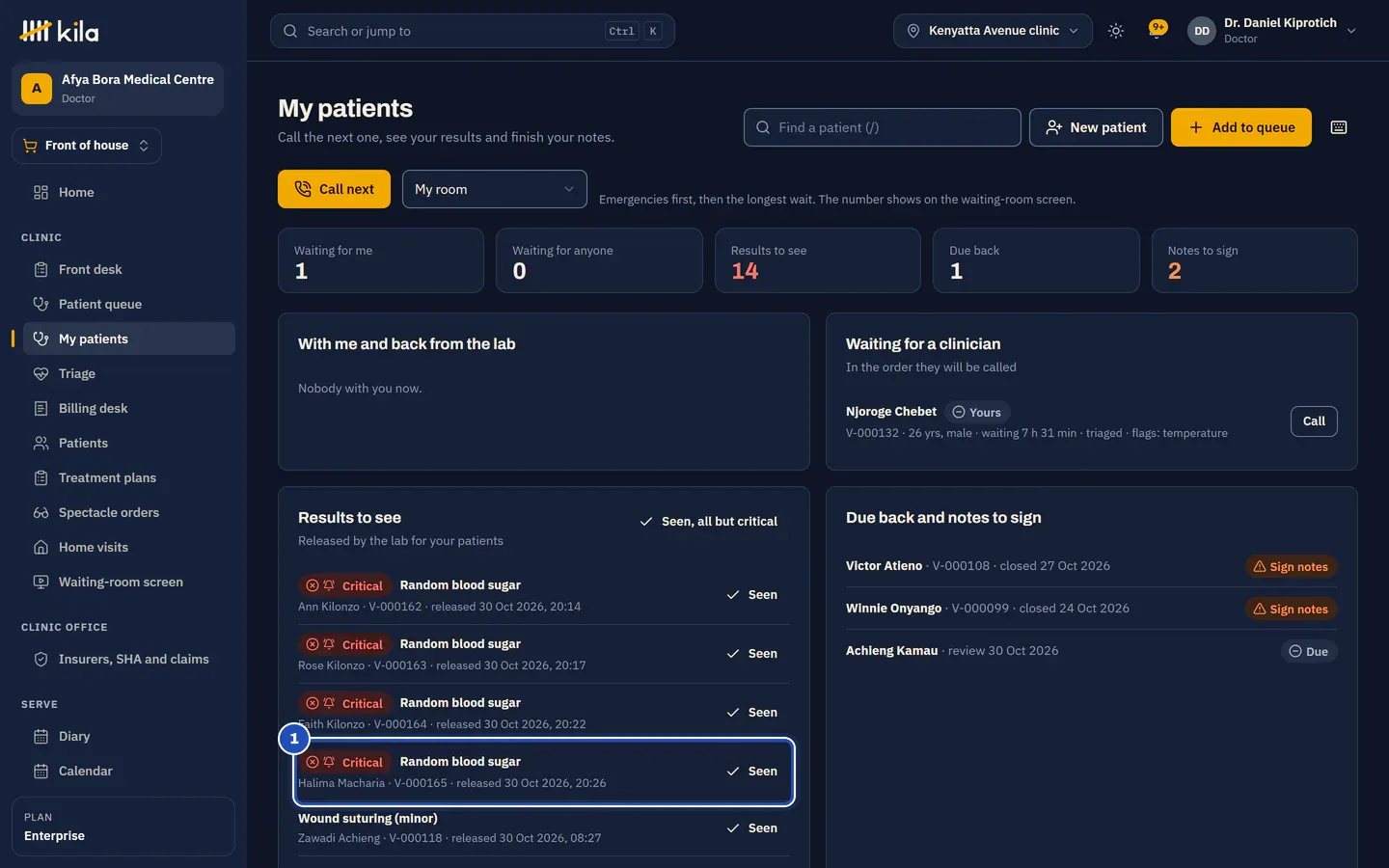Expand the My room dropdown
The height and width of the screenshot is (868, 1389).
(495, 189)
